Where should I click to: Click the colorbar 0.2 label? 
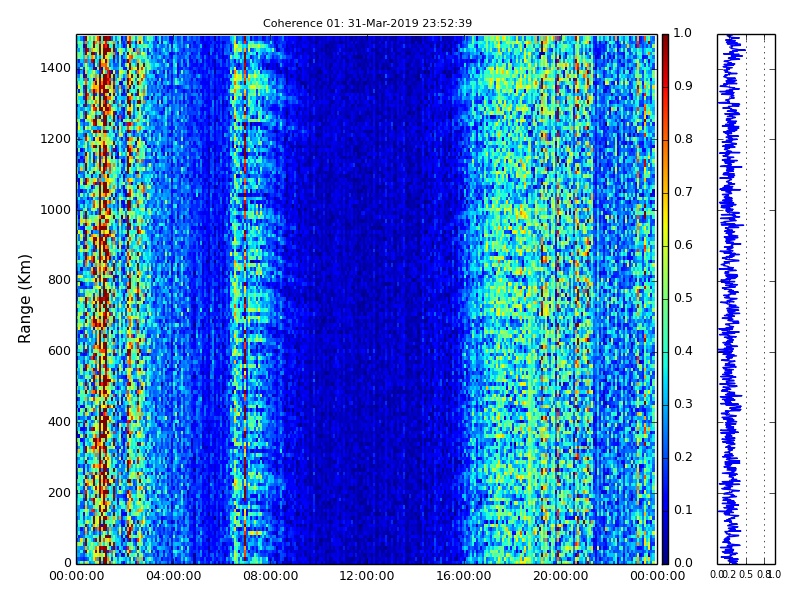click(683, 457)
